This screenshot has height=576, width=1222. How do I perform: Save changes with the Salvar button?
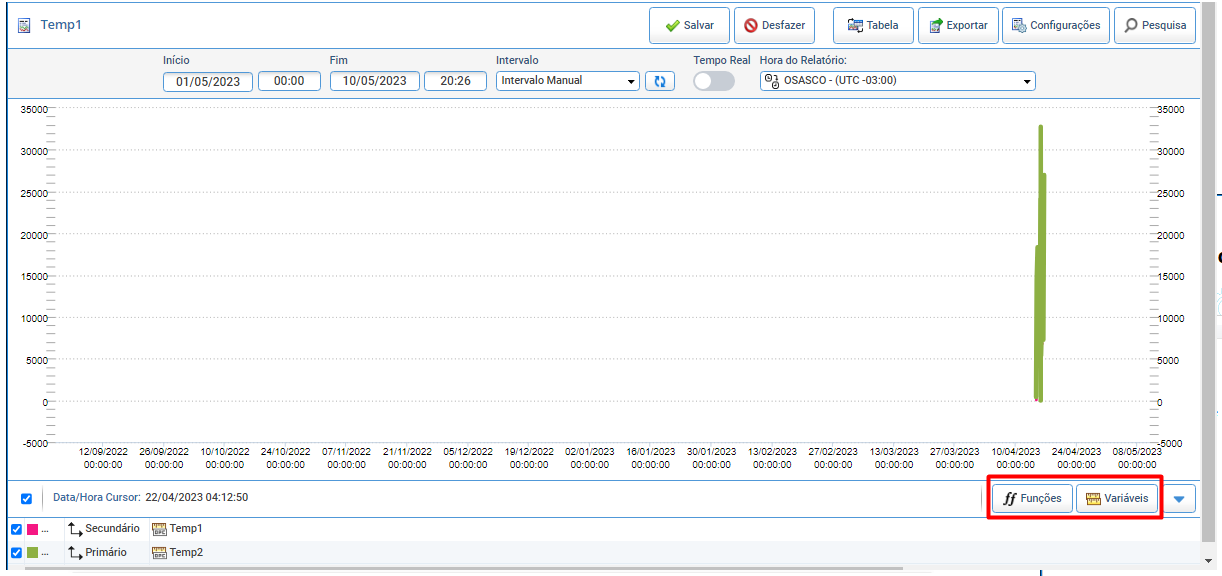point(689,26)
